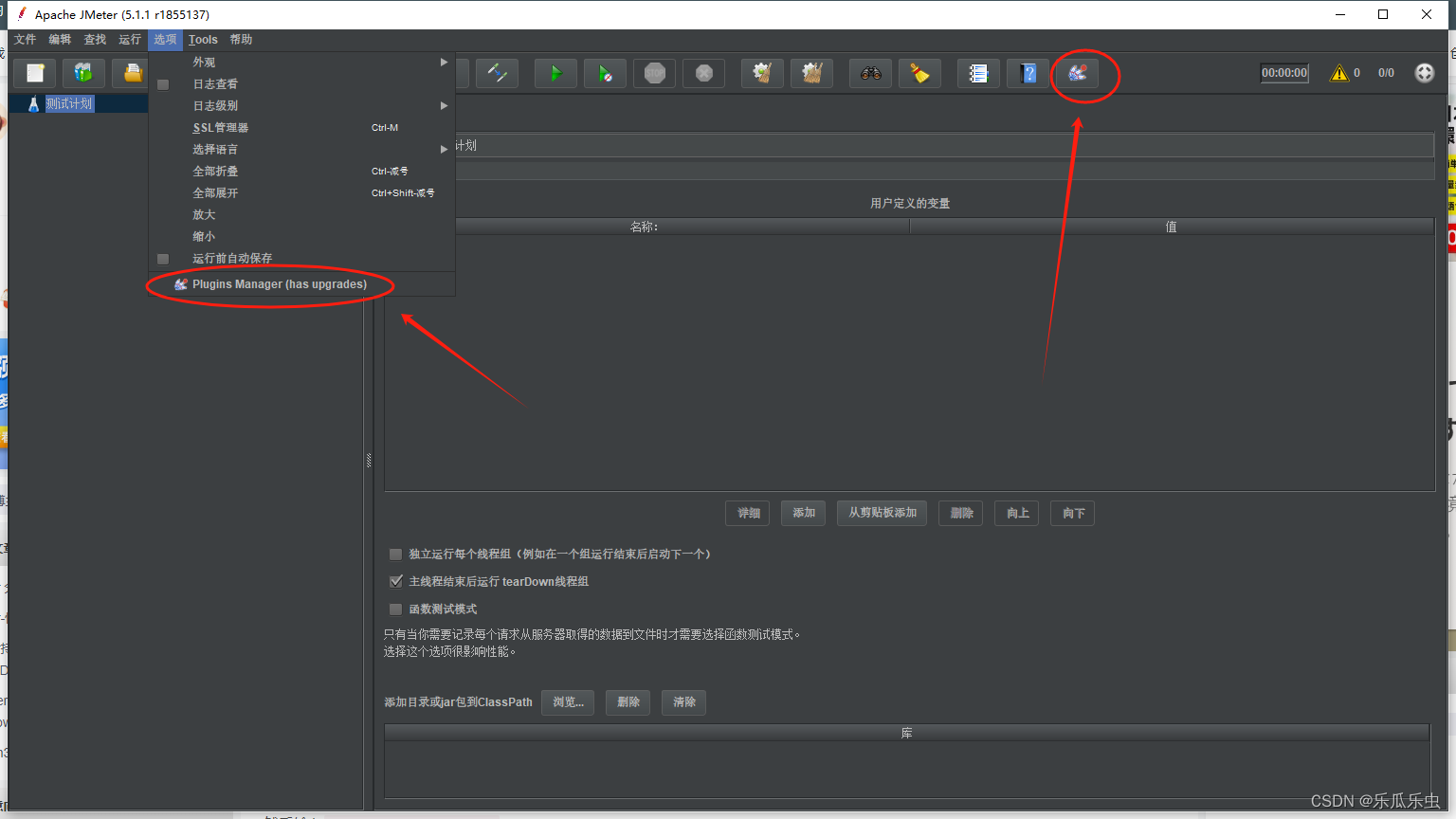Open Search with binoculars icon
Screen dimensions: 1456x819
(870, 73)
